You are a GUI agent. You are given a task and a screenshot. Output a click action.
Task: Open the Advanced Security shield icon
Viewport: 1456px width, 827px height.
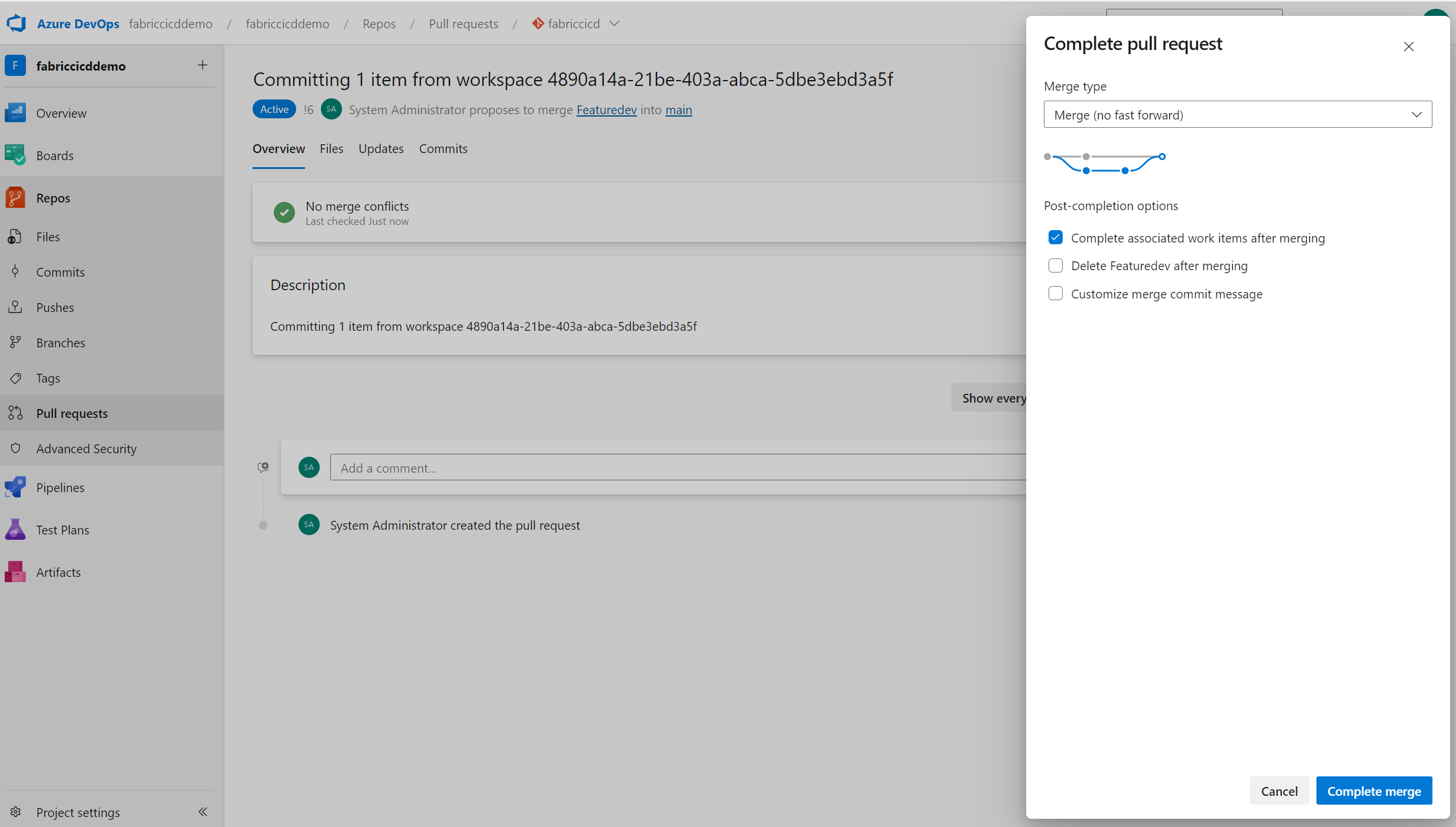point(15,449)
